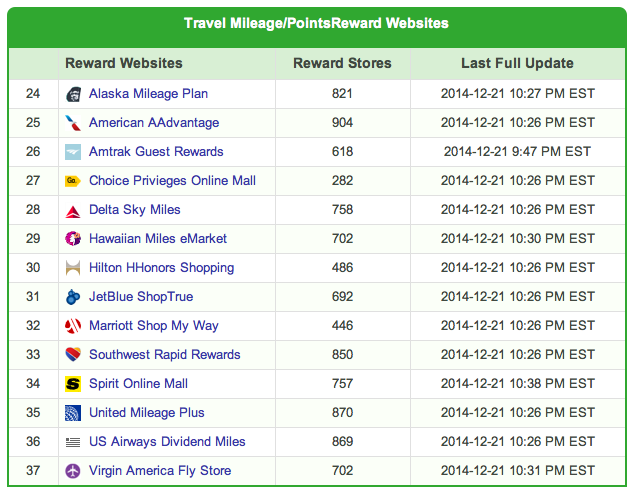Image resolution: width=635 pixels, height=499 pixels.
Task: Click the Amtrak Guest Rewards logo icon
Action: click(73, 152)
